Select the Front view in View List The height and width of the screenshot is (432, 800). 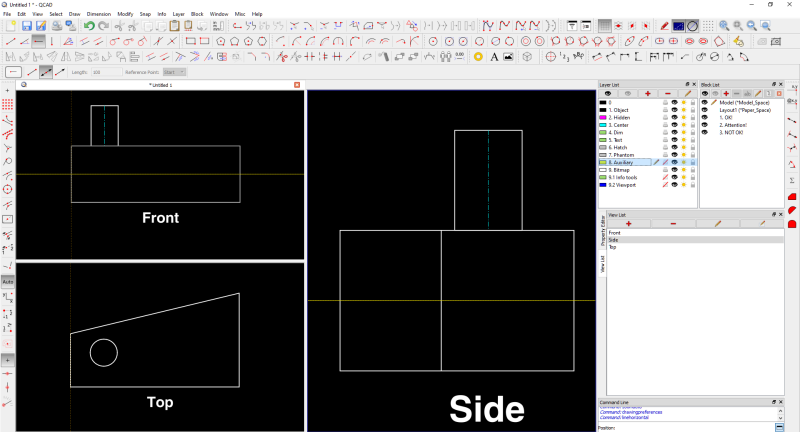point(695,233)
